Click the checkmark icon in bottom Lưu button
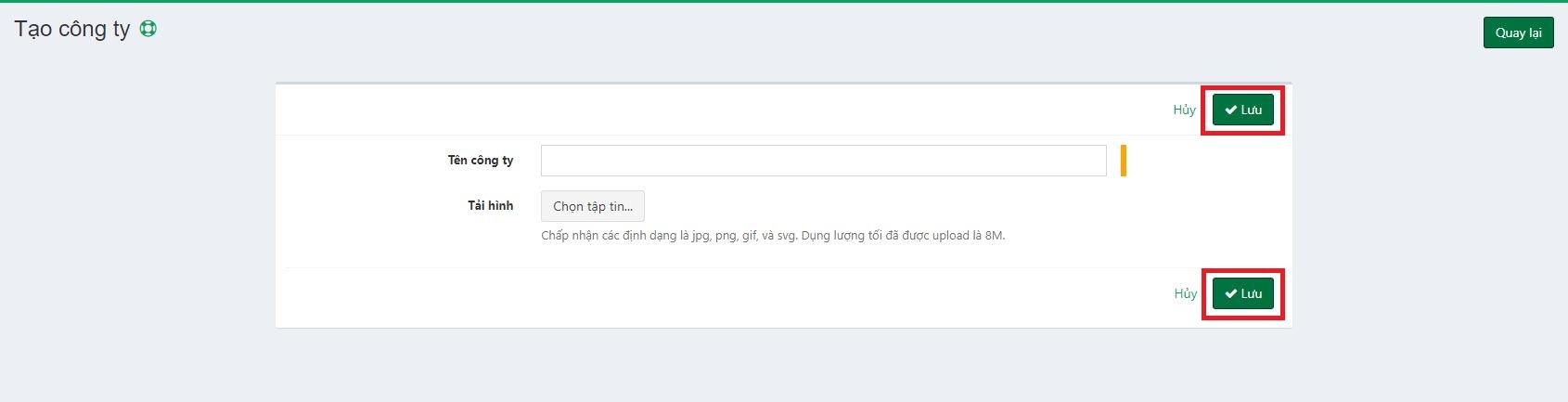The image size is (1568, 402). (x=1230, y=294)
